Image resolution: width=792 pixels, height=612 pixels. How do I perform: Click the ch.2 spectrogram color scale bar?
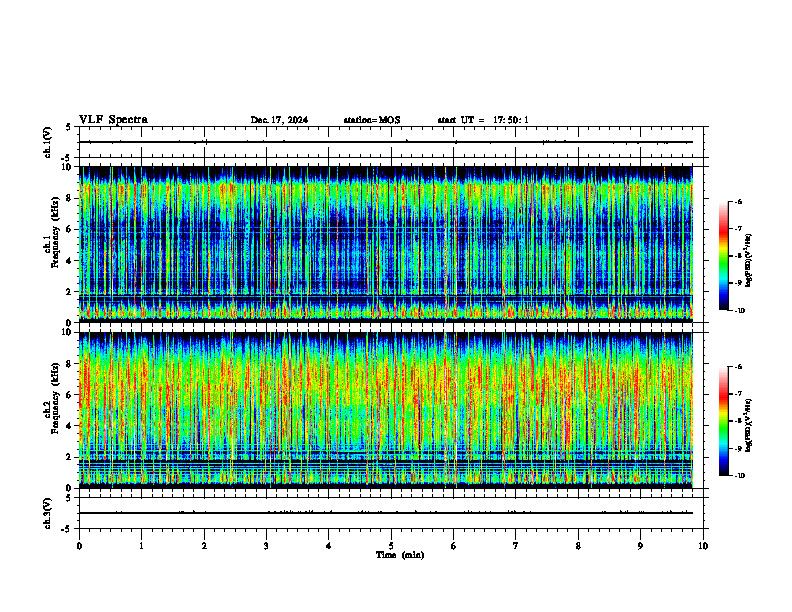pyautogui.click(x=723, y=421)
